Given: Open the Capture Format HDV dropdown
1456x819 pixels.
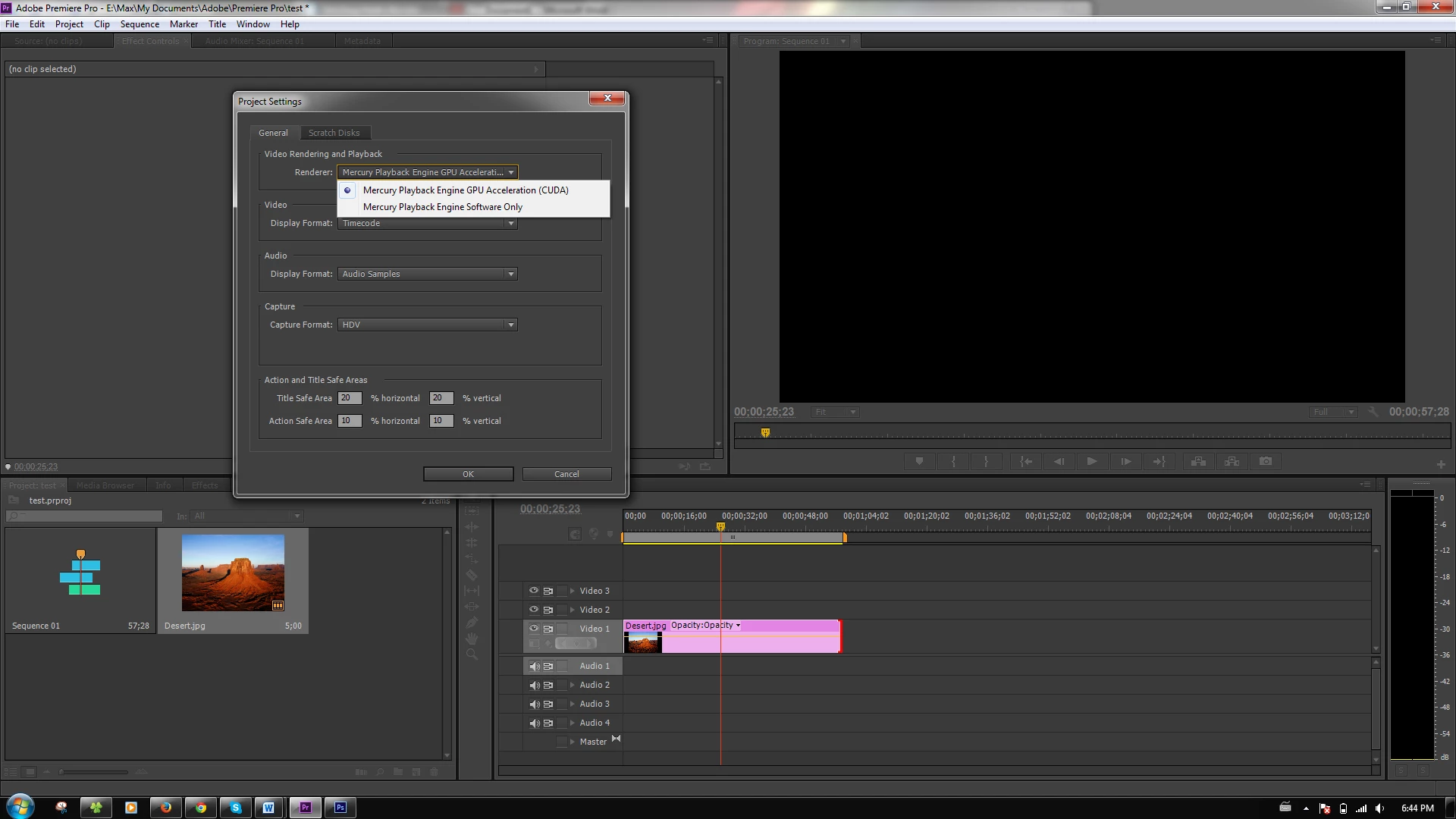Looking at the screenshot, I should click(x=428, y=325).
